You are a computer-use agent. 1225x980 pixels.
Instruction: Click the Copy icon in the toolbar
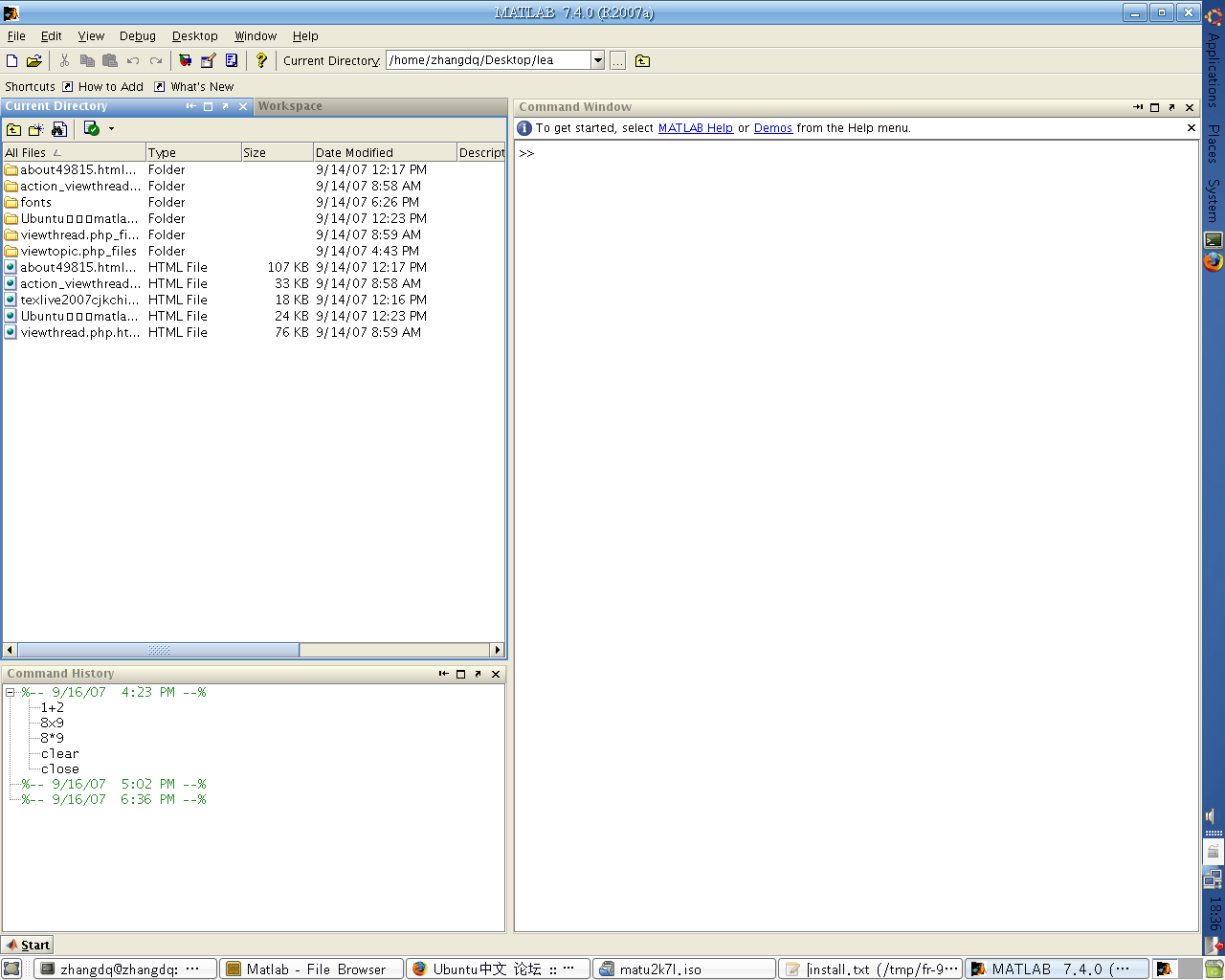pyautogui.click(x=87, y=60)
